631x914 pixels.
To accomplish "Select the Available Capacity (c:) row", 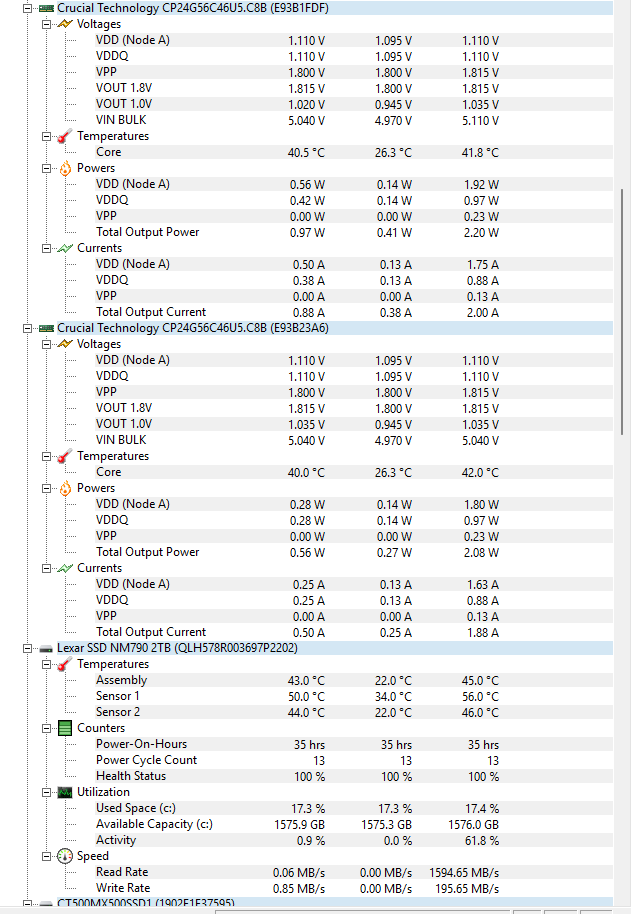I will [x=353, y=824].
